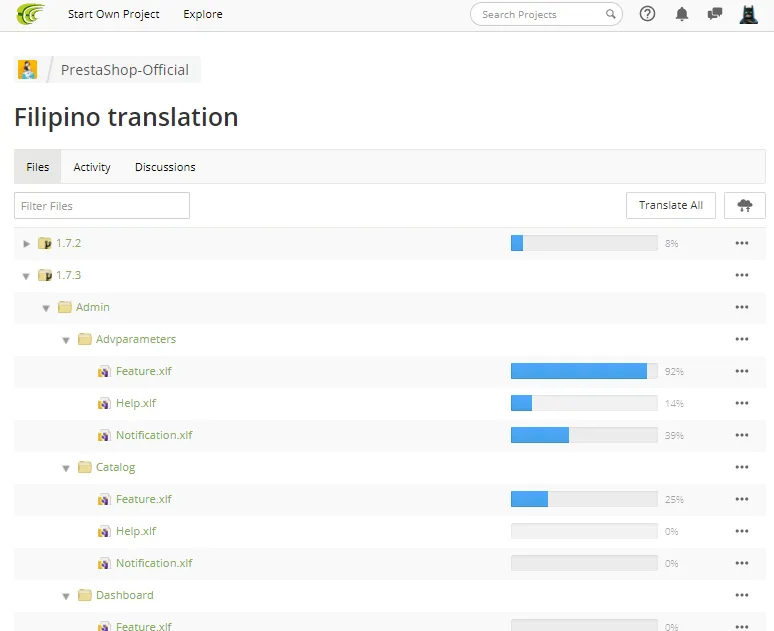Open options menu for Advparameters folder
The height and width of the screenshot is (631, 774).
741,339
